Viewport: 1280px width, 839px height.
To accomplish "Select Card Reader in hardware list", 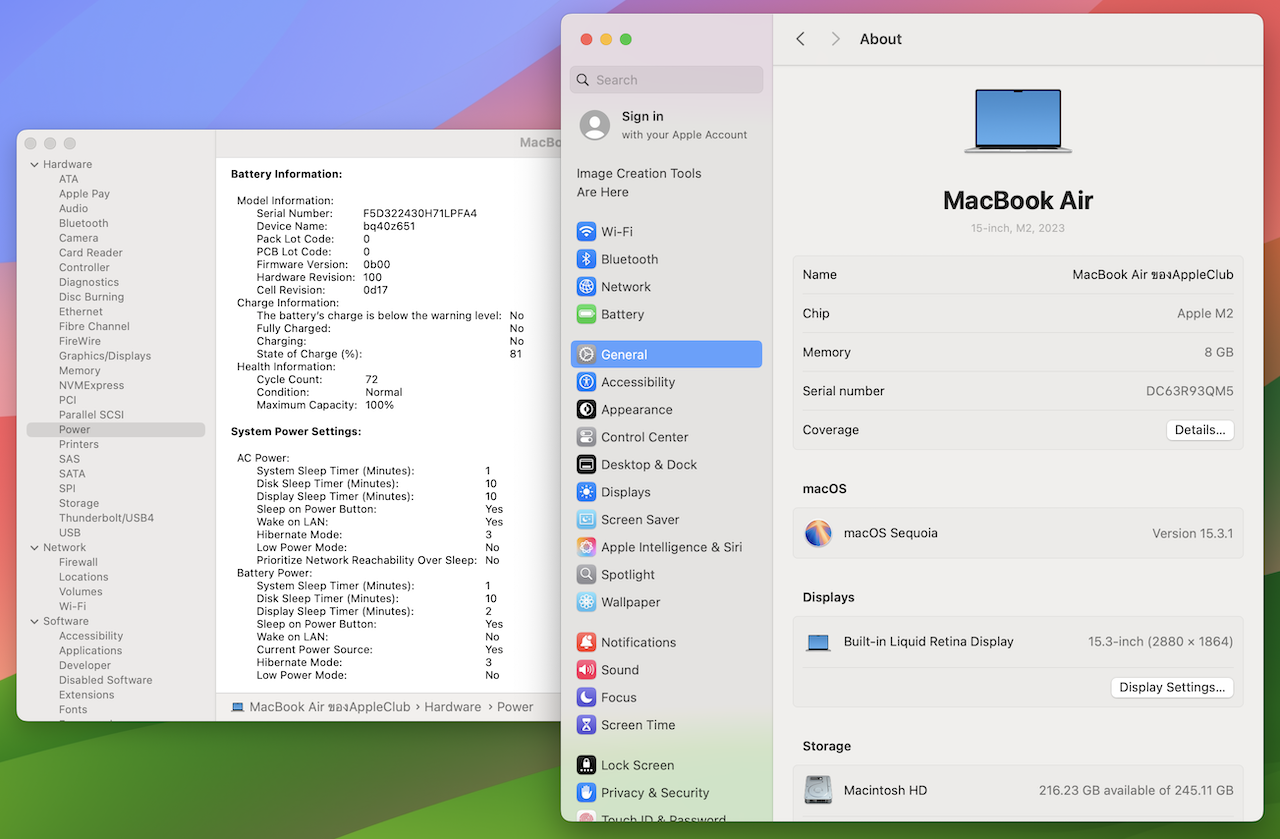I will tap(90, 253).
